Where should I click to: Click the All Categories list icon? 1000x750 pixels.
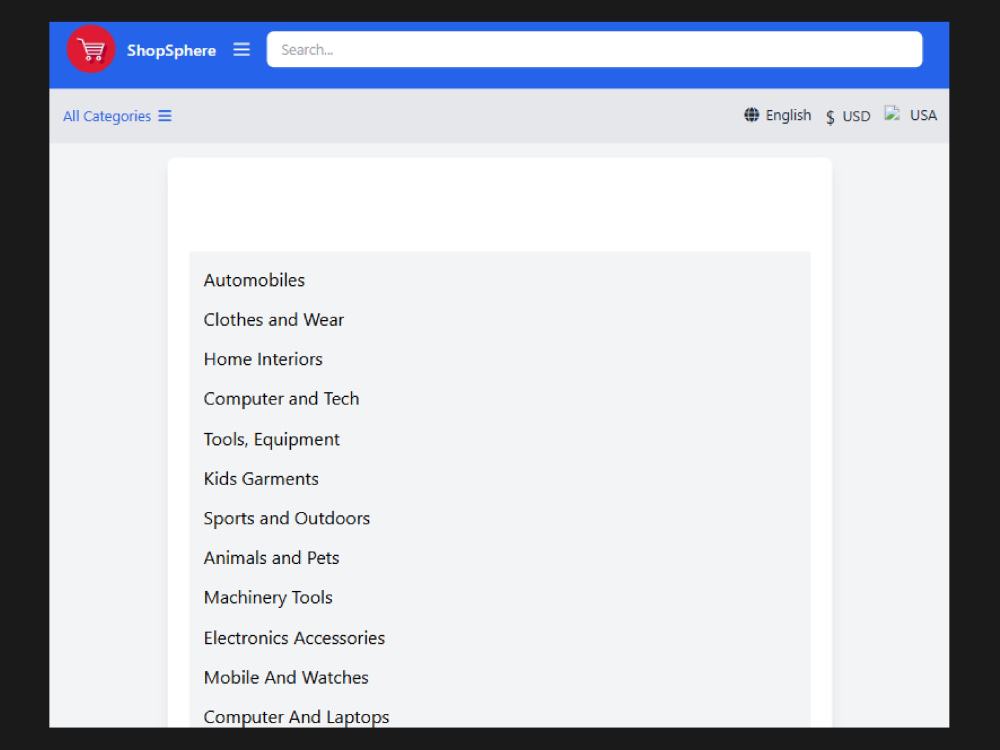click(x=165, y=115)
